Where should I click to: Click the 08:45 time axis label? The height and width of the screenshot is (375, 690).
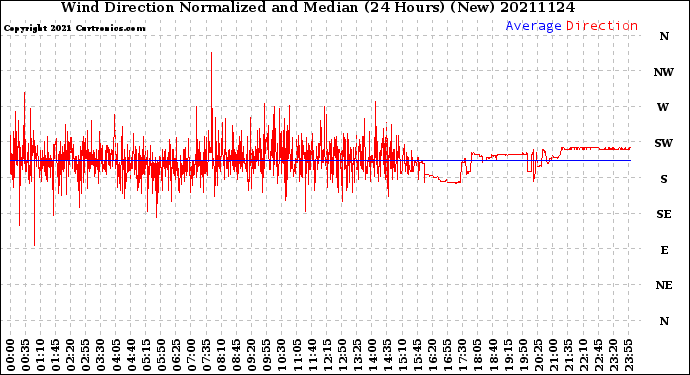coord(236,355)
